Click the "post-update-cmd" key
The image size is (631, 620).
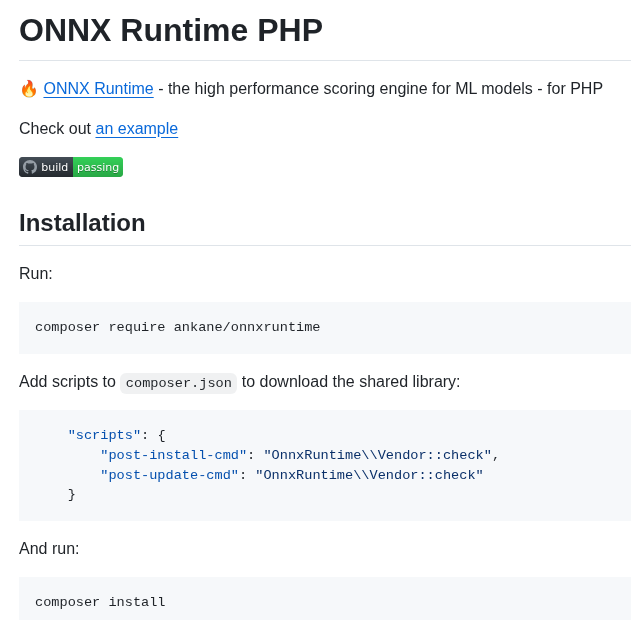(x=169, y=475)
